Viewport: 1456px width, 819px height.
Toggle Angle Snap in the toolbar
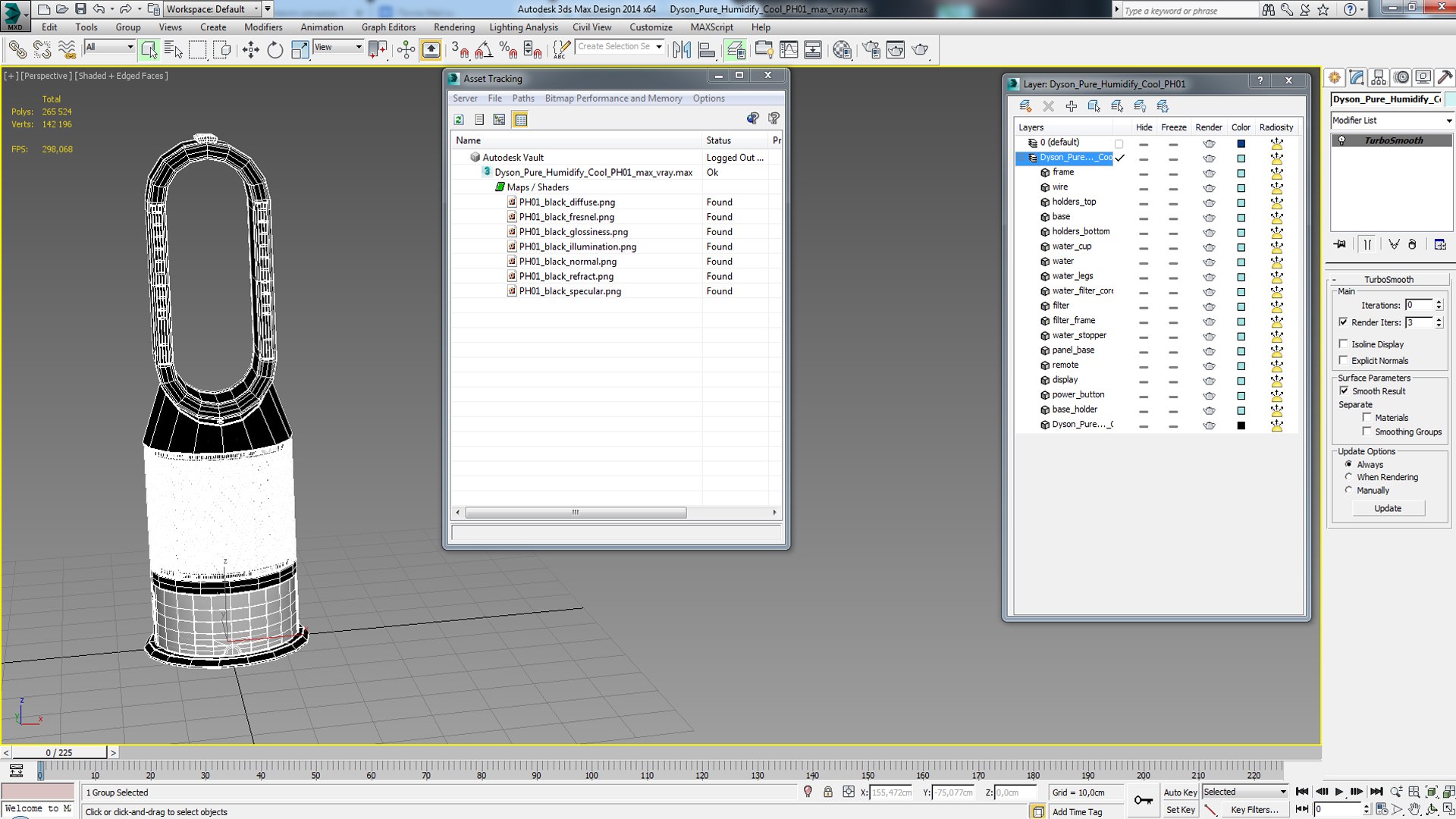coord(484,50)
